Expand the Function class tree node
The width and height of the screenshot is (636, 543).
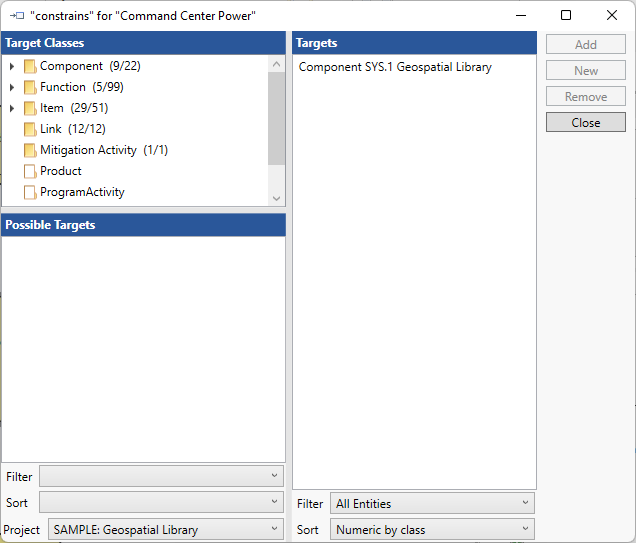pos(12,87)
